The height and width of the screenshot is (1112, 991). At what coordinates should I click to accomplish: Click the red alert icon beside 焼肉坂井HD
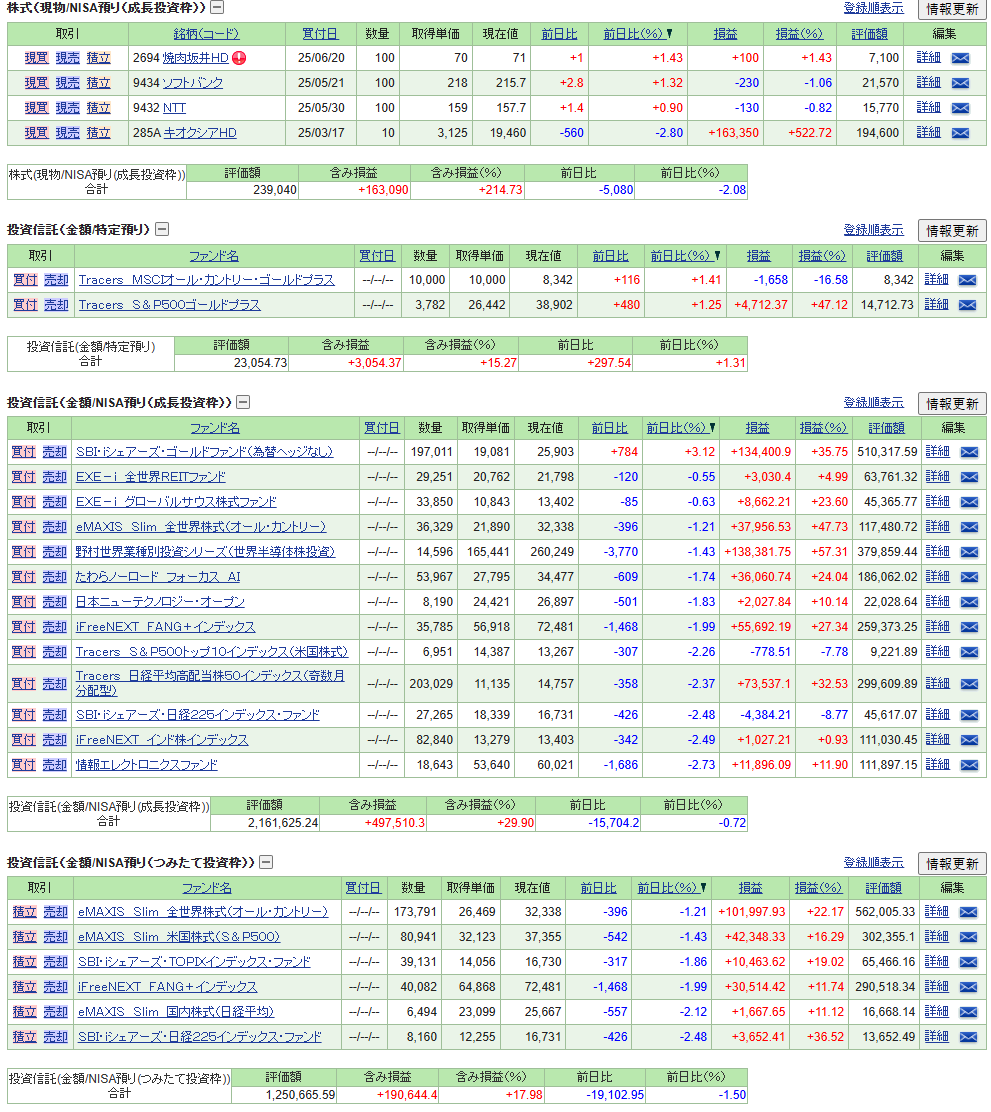pos(239,58)
